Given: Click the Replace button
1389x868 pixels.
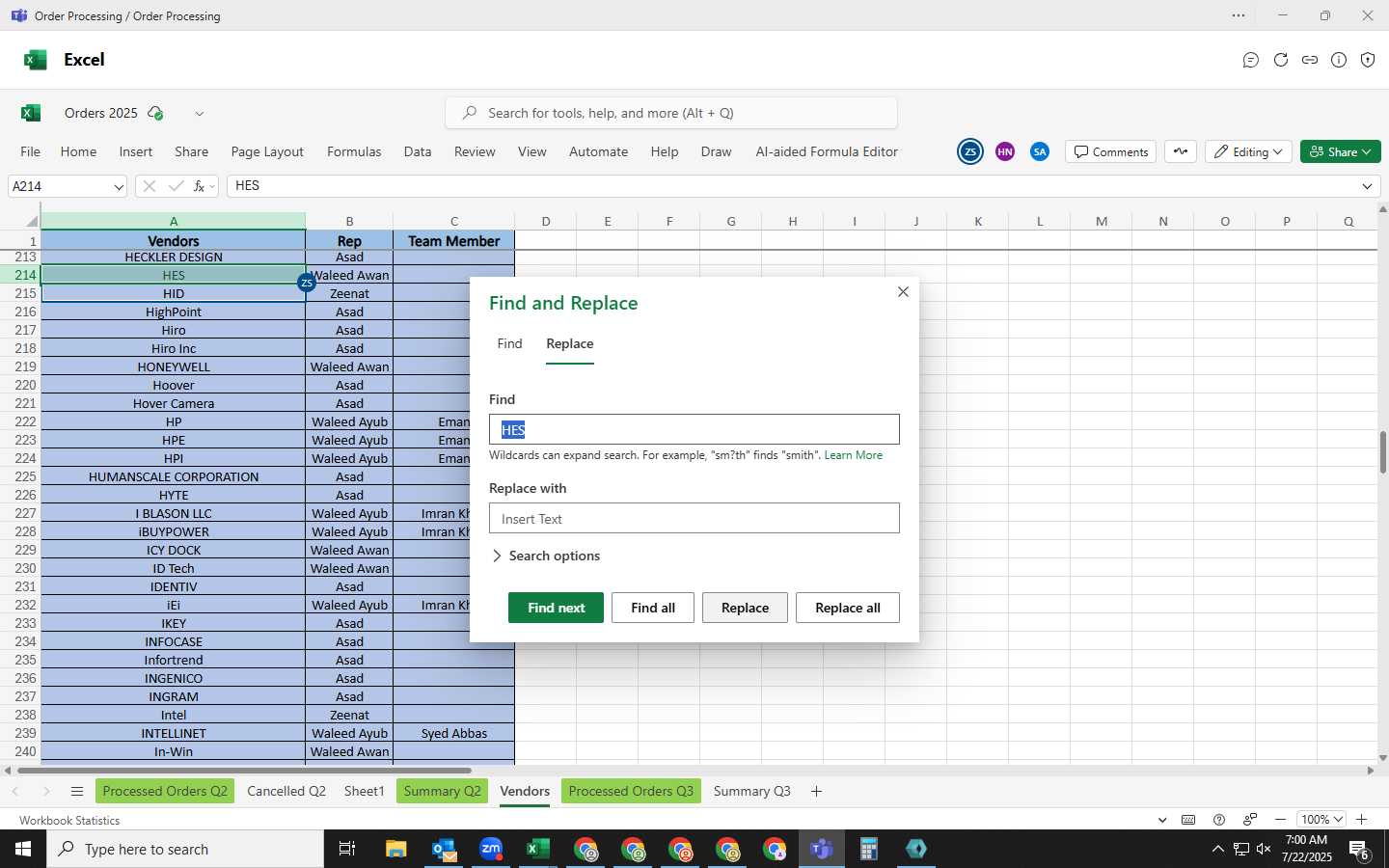Looking at the screenshot, I should [745, 608].
